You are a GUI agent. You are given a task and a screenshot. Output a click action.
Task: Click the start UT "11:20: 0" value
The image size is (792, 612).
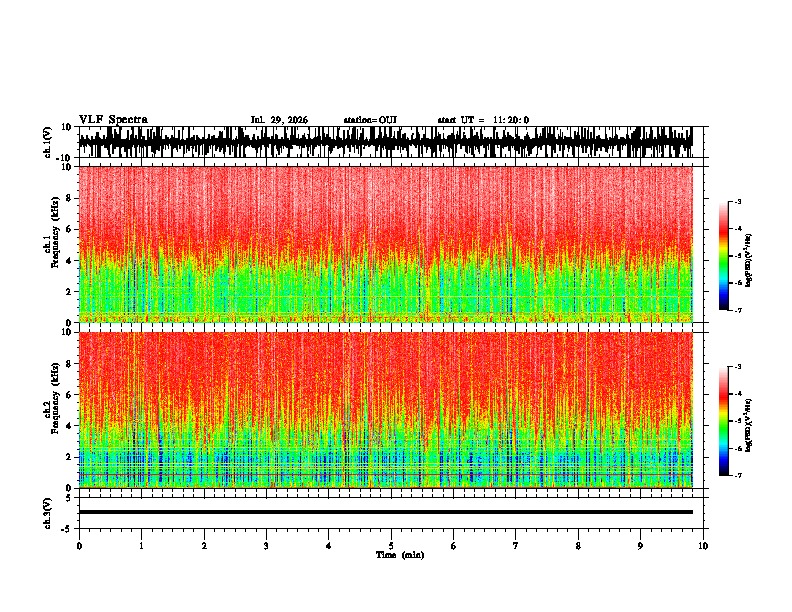[511, 120]
